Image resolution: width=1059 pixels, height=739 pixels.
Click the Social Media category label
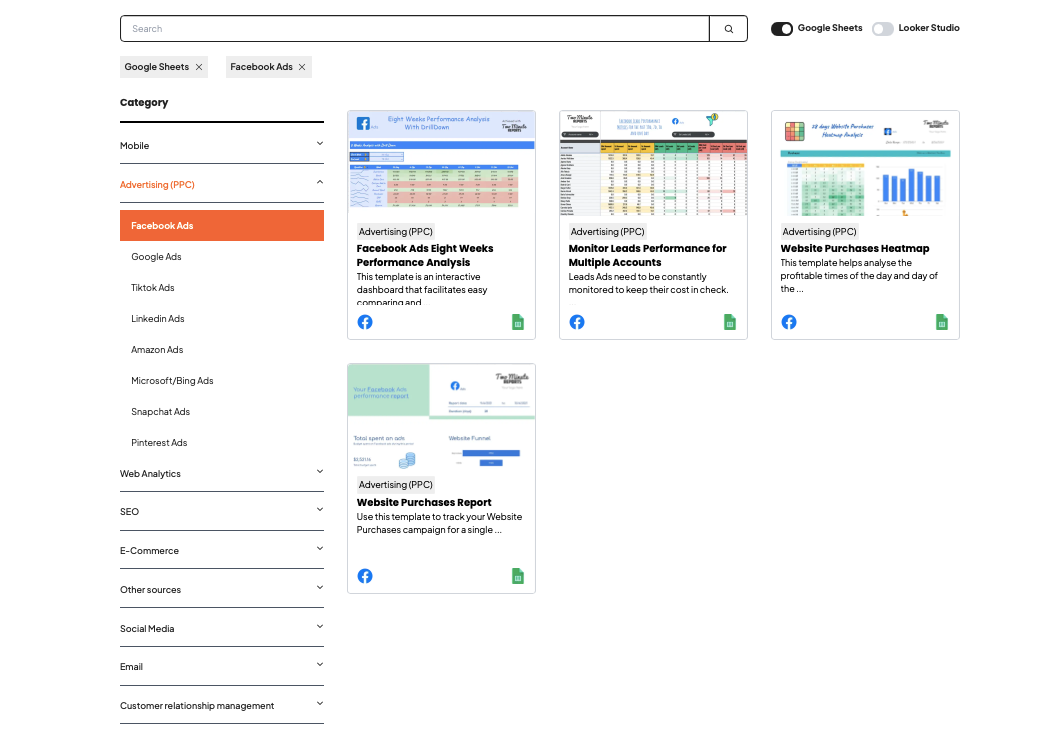147,628
